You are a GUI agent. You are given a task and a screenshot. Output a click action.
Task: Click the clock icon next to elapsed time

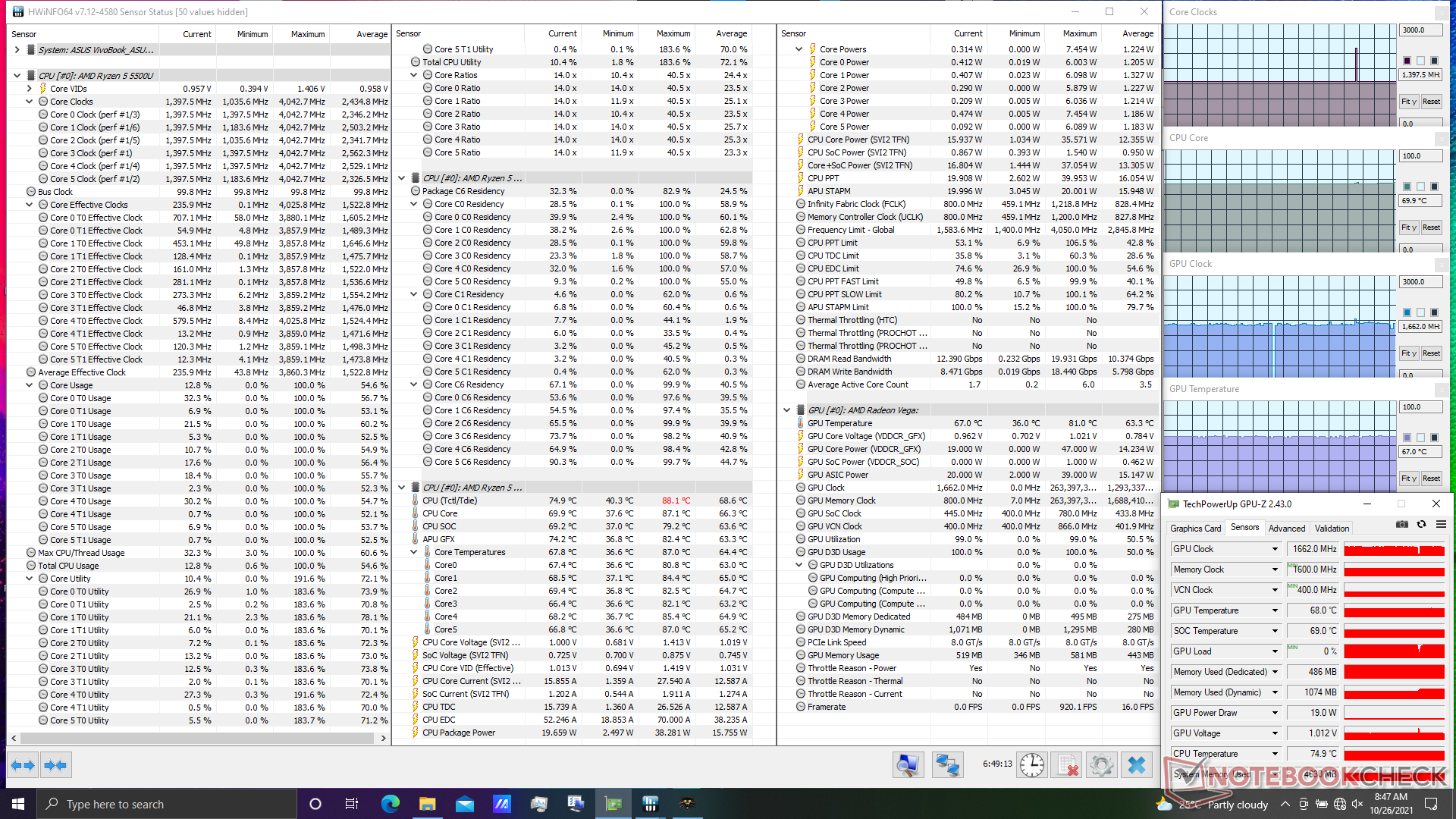1032,765
